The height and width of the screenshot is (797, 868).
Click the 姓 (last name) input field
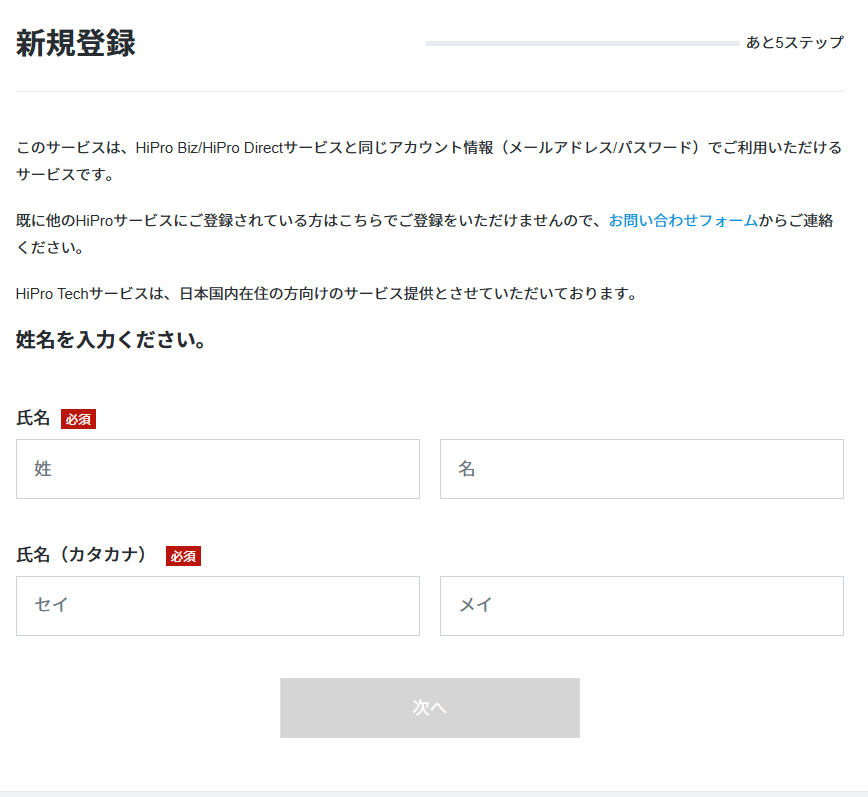click(x=218, y=469)
